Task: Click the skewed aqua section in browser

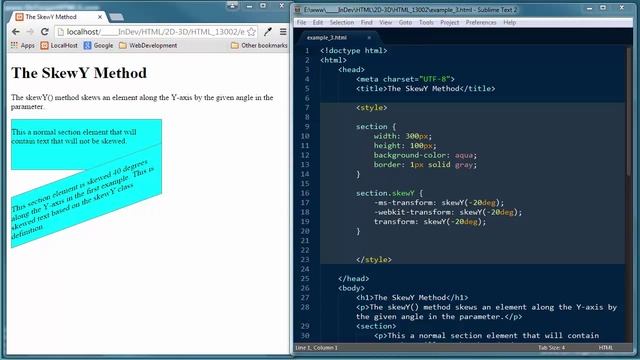Action: point(87,196)
